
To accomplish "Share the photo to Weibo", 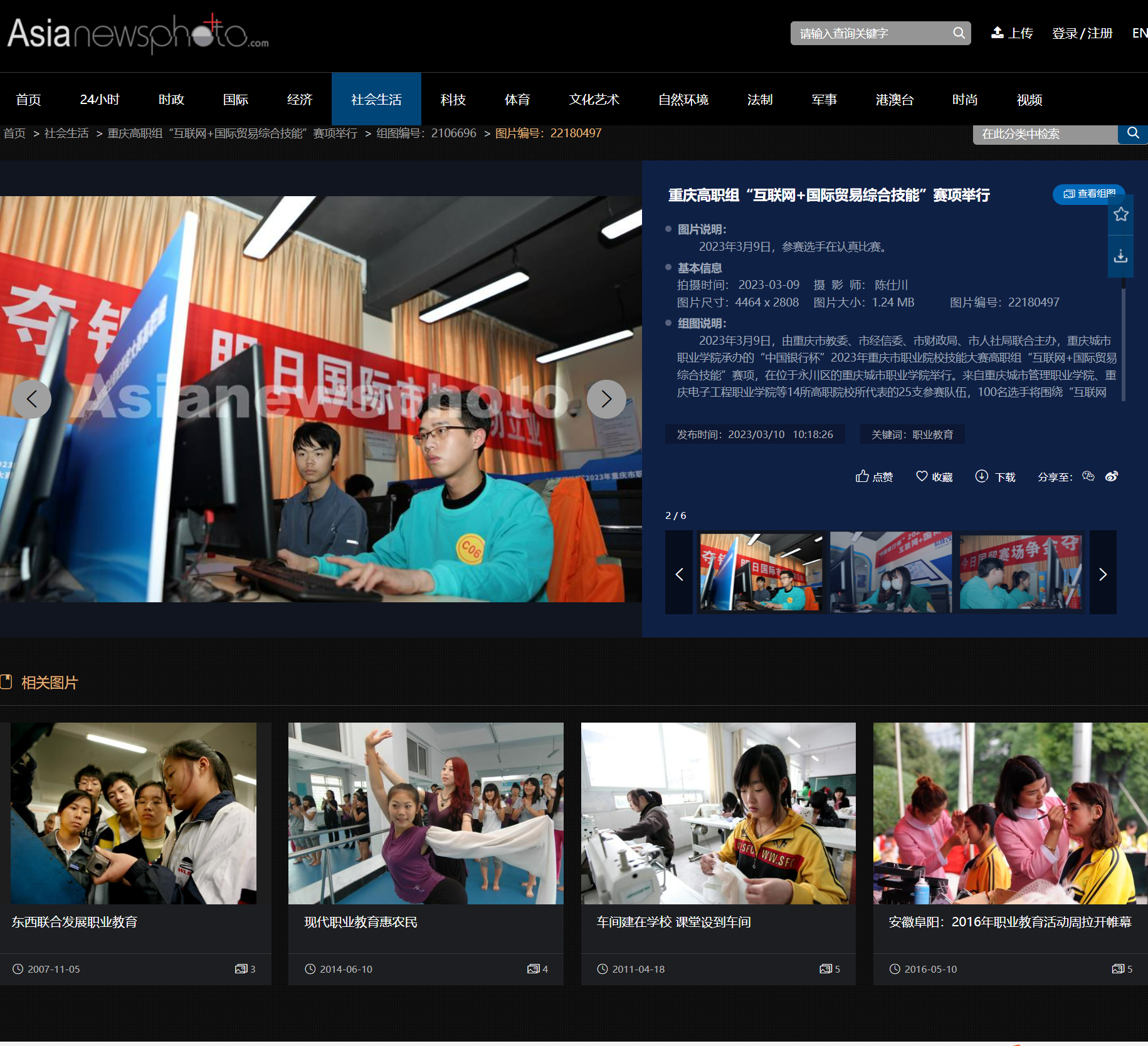I will (x=1112, y=476).
